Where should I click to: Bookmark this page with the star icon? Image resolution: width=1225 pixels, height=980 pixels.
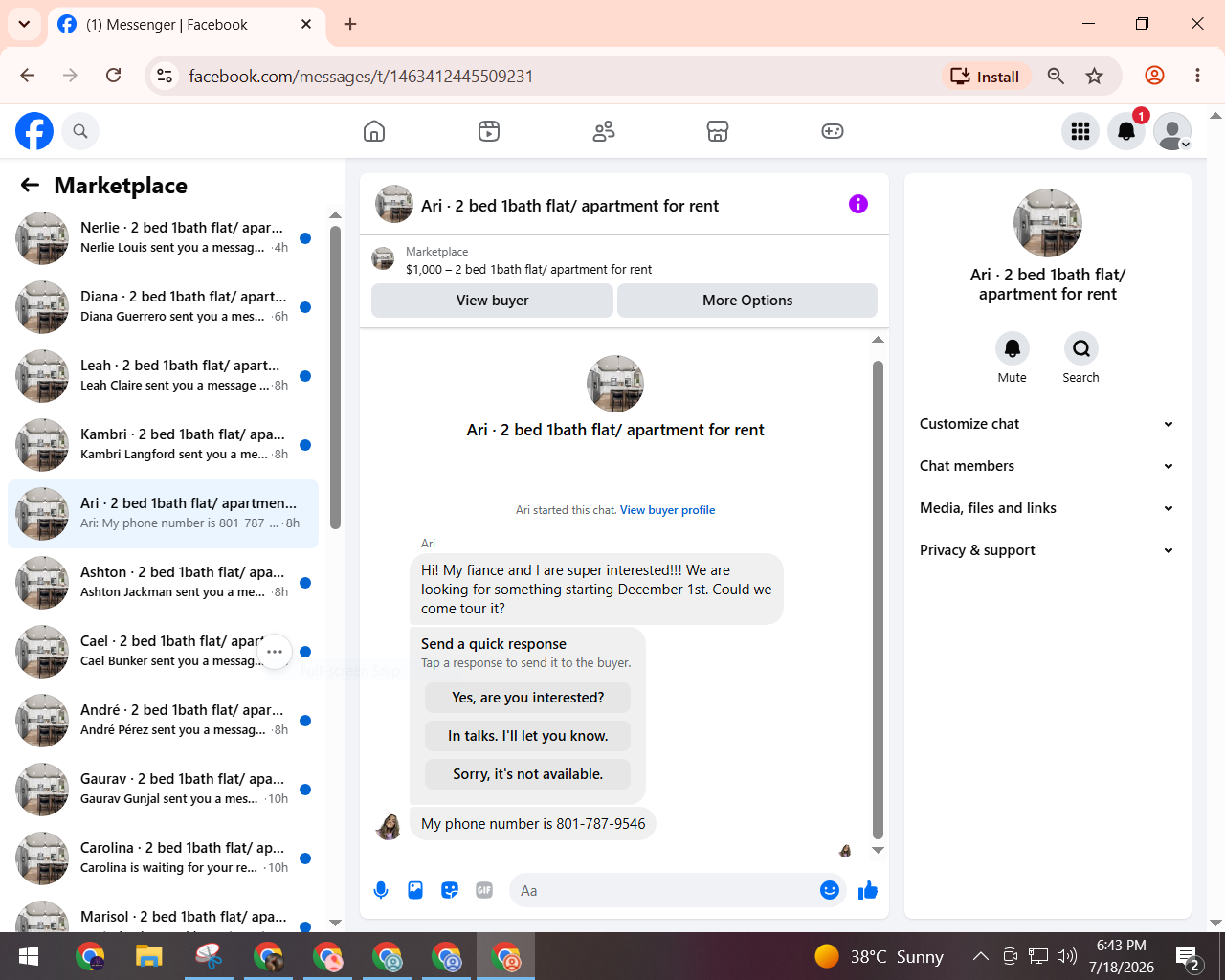click(x=1095, y=77)
